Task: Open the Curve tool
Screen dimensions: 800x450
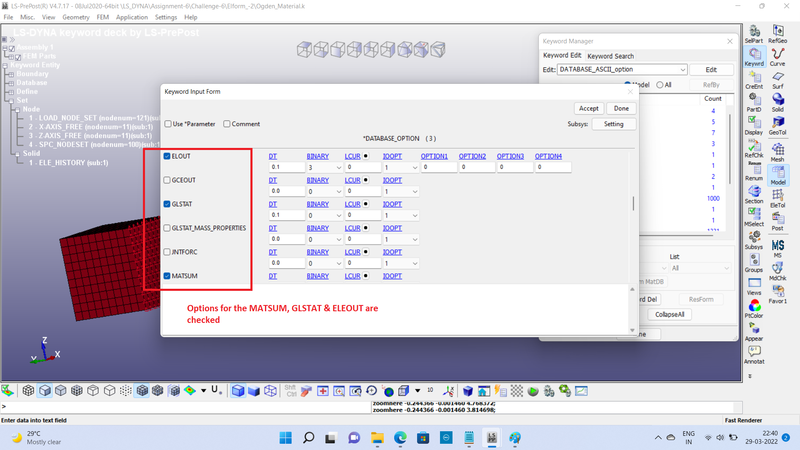Action: point(778,57)
